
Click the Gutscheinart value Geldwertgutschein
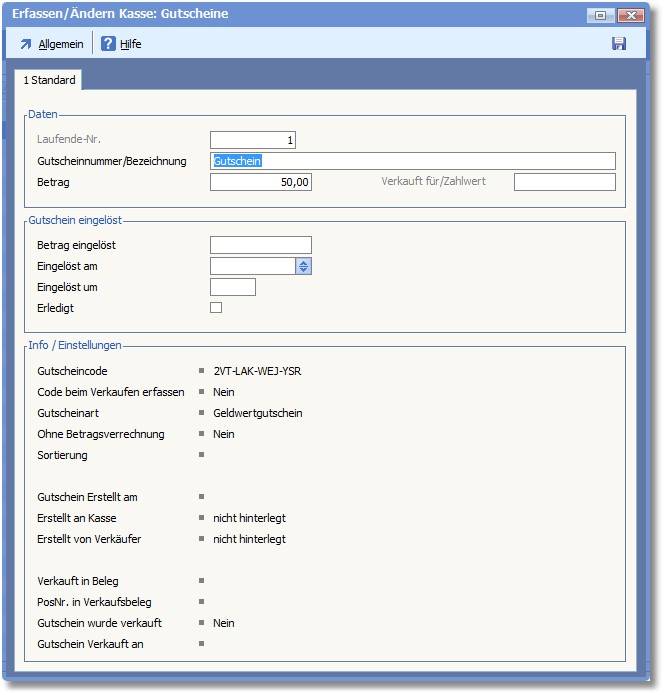coord(257,413)
